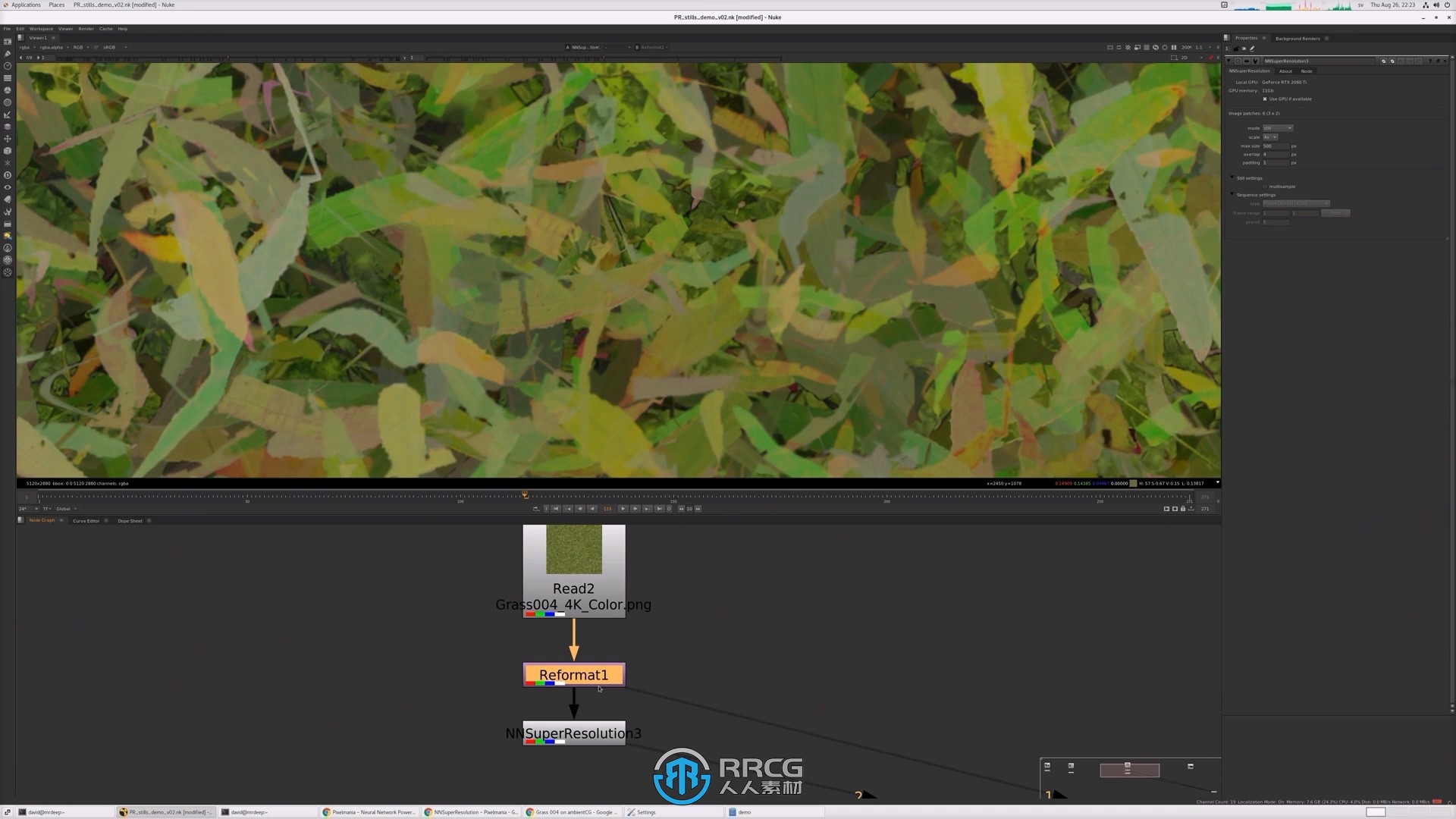Click the pencil edit icon in Properties
This screenshot has height=819, width=1456.
click(1252, 49)
